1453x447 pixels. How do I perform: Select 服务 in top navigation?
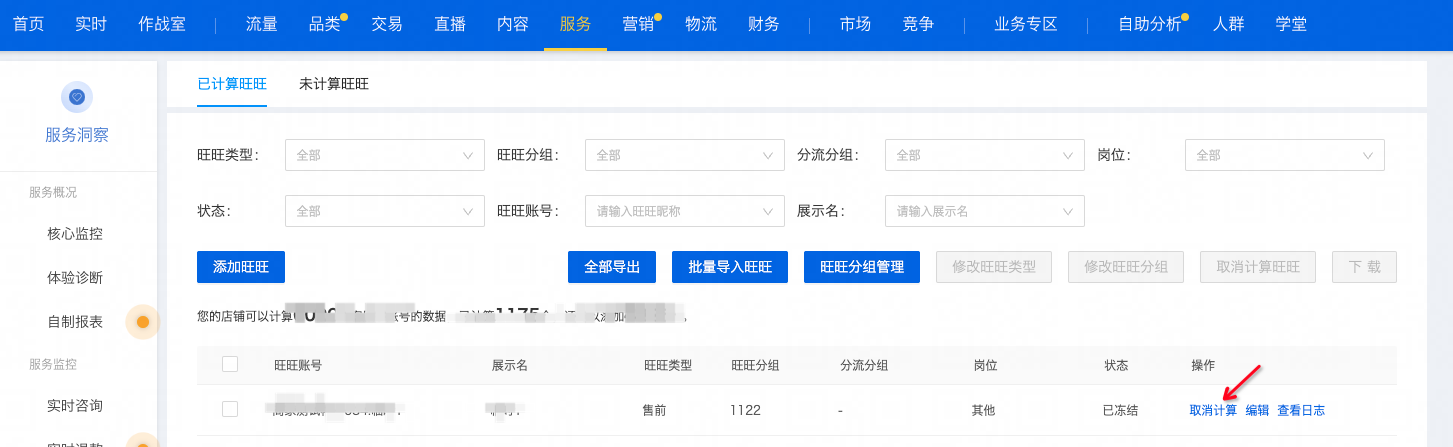point(576,24)
